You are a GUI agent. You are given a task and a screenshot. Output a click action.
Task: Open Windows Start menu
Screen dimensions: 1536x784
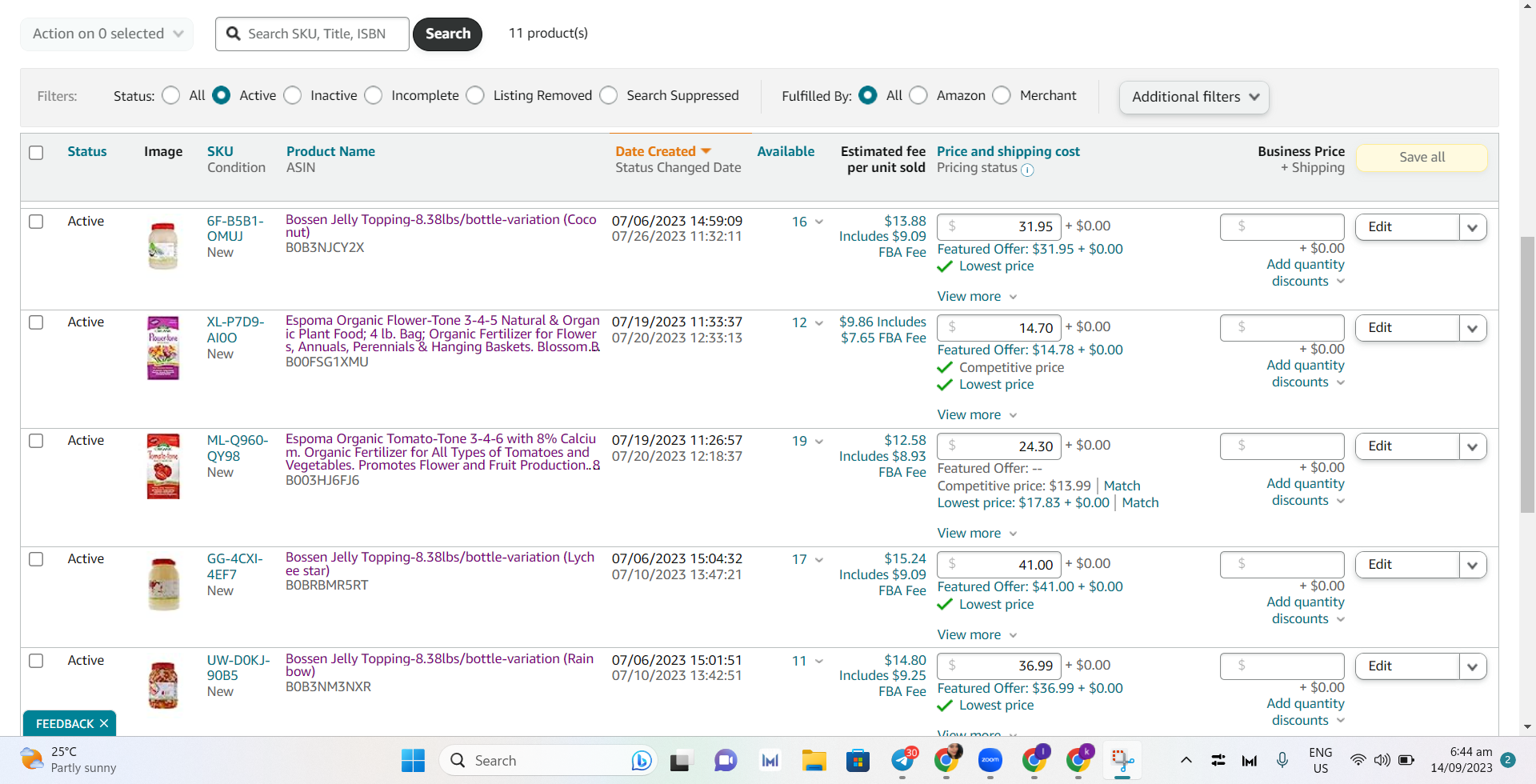point(413,760)
